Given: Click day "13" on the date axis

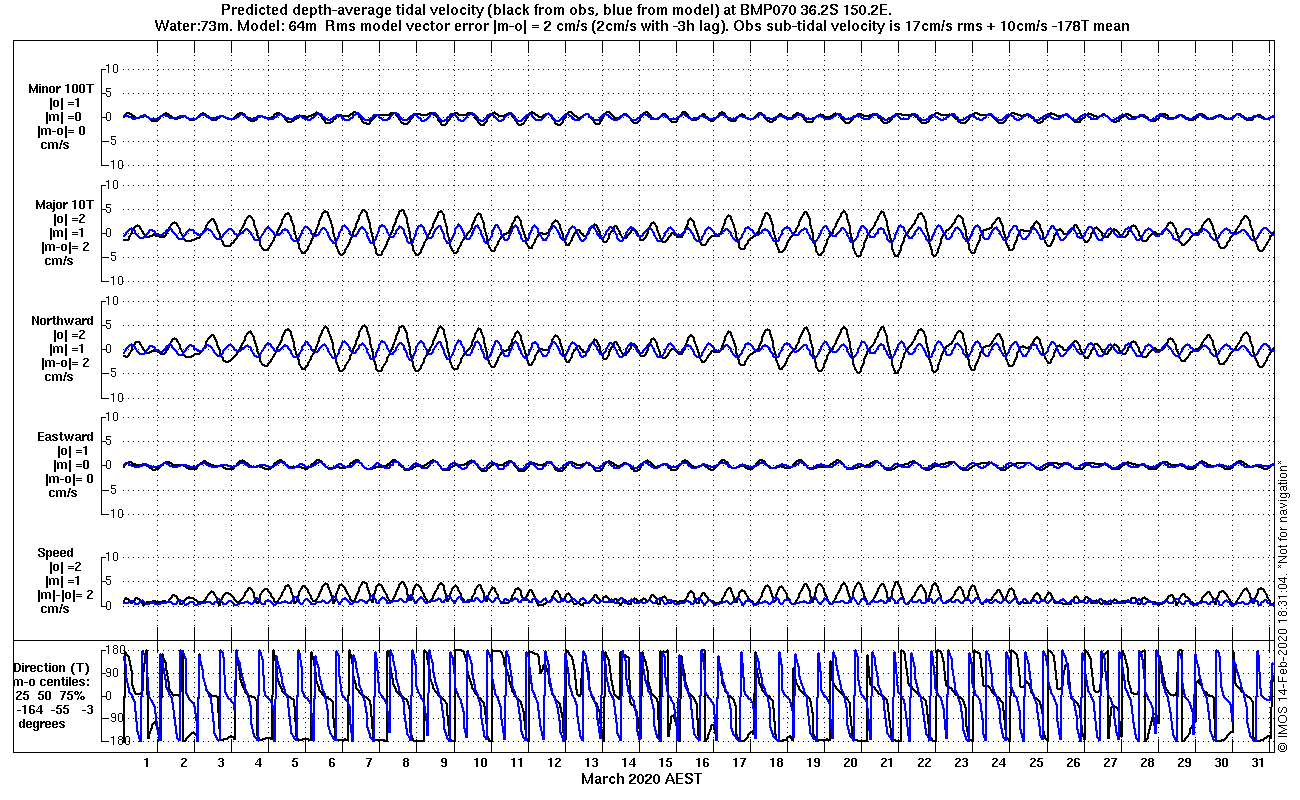Looking at the screenshot, I should click(x=591, y=763).
